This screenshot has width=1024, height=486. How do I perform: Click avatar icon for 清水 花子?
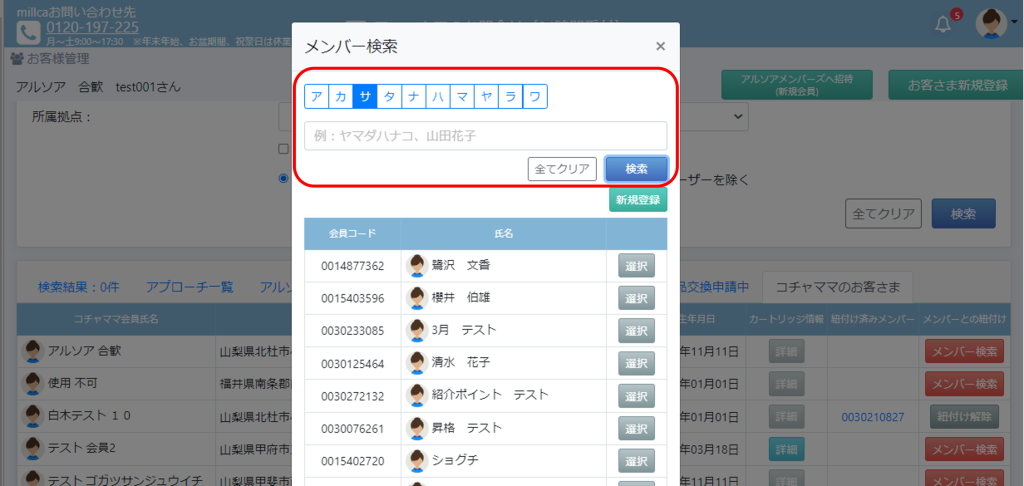pos(417,363)
